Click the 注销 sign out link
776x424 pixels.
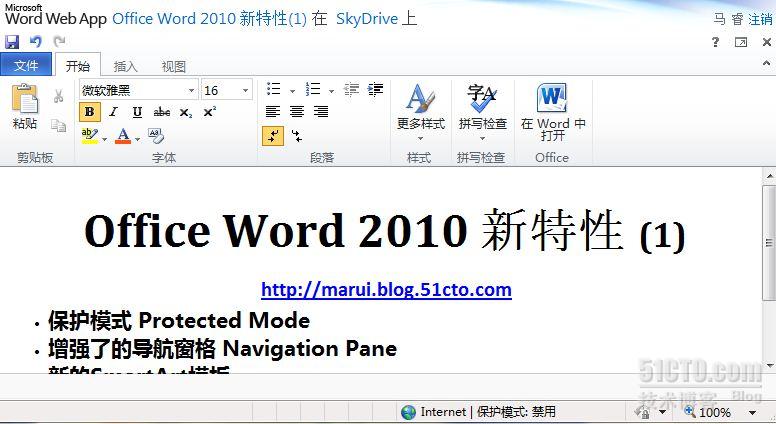point(760,19)
